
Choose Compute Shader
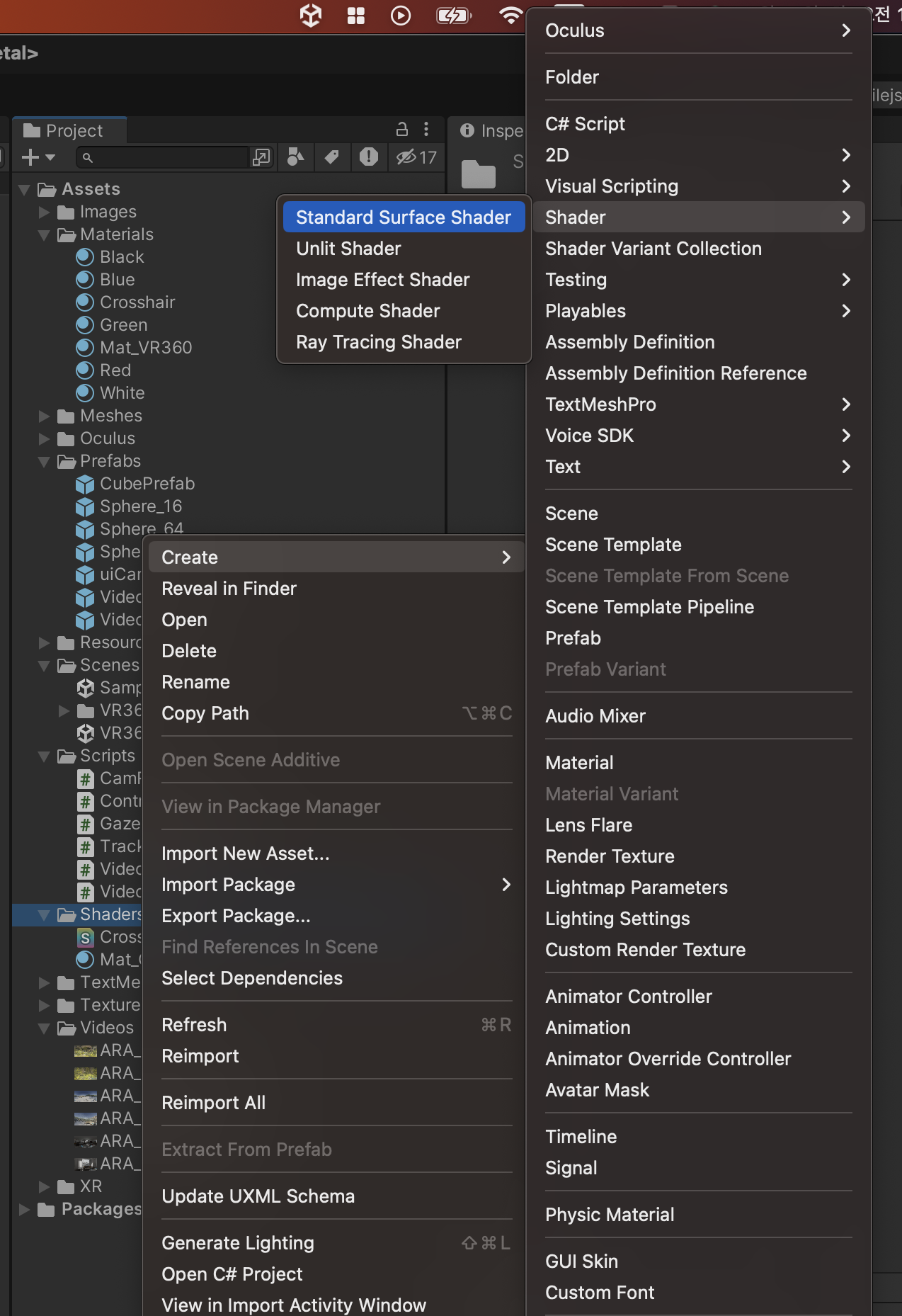point(404,311)
